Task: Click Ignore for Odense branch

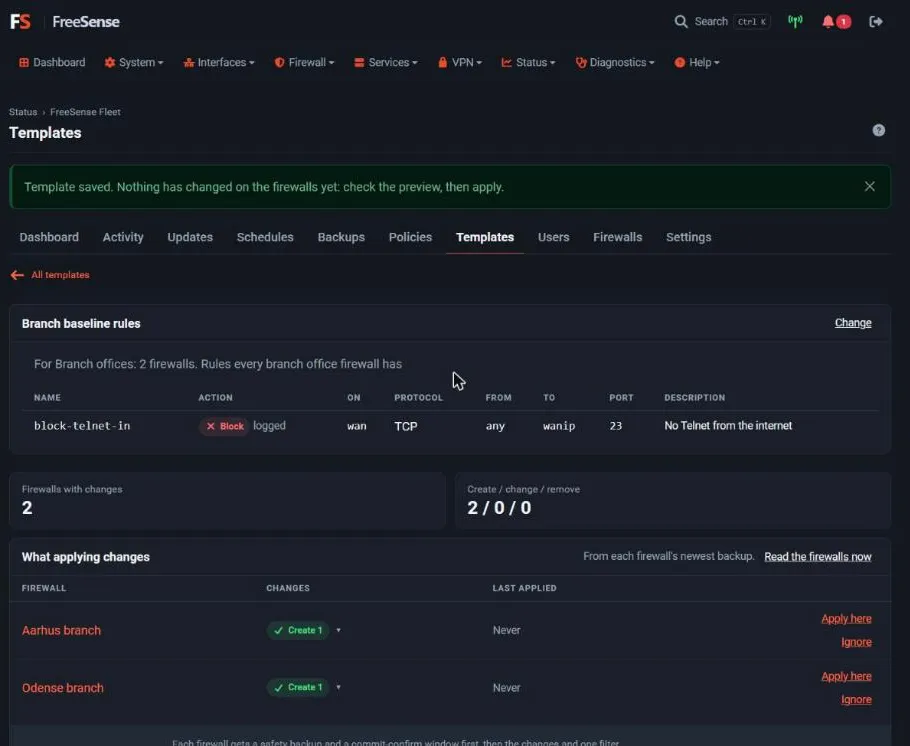Action: pos(857,700)
